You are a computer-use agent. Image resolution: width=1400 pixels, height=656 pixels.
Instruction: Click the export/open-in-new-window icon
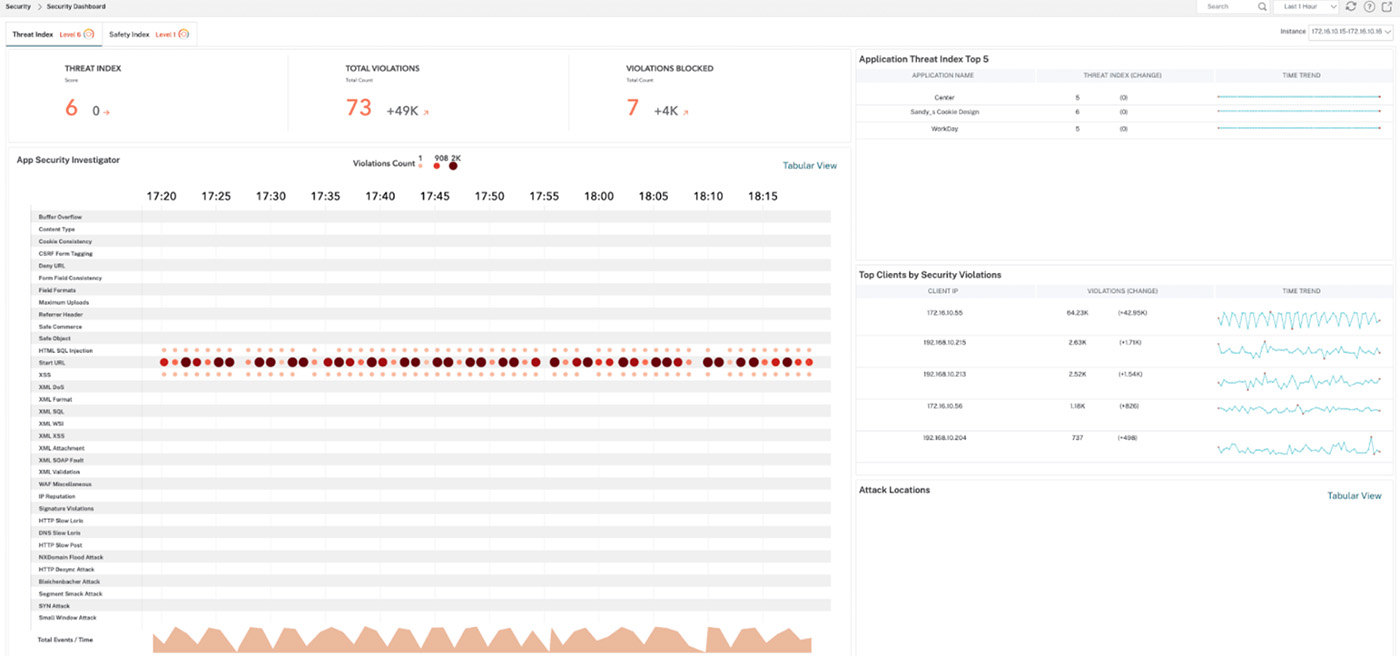1387,6
